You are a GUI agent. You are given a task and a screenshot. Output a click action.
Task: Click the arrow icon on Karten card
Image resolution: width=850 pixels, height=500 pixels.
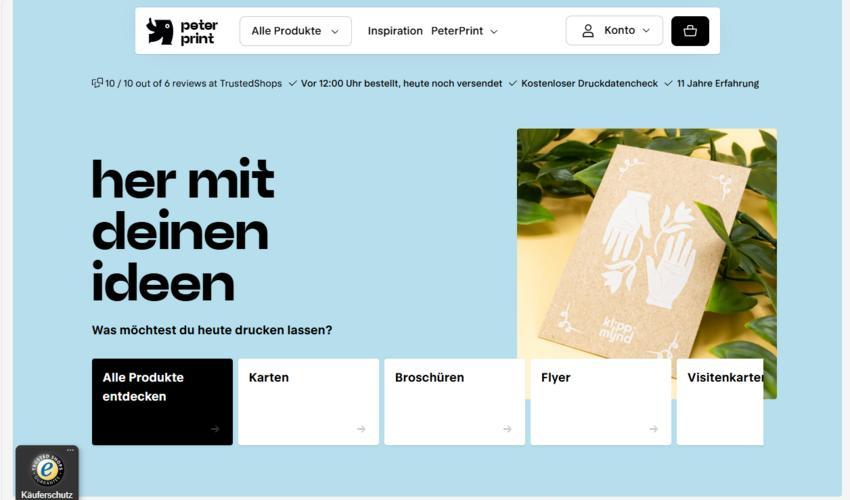361,429
